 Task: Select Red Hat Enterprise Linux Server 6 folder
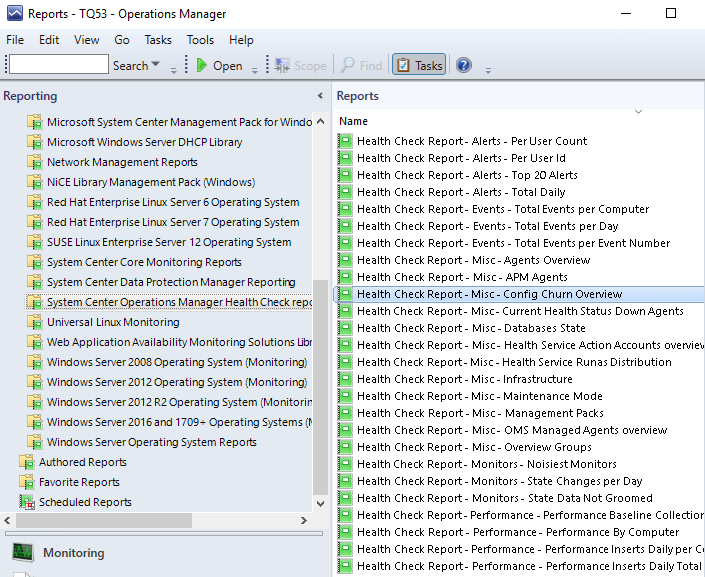173,202
